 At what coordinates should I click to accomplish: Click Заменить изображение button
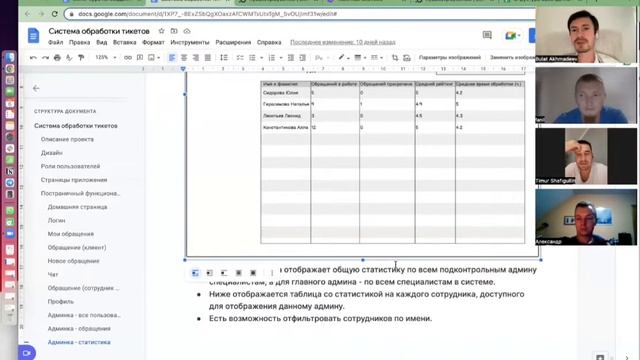[512, 58]
